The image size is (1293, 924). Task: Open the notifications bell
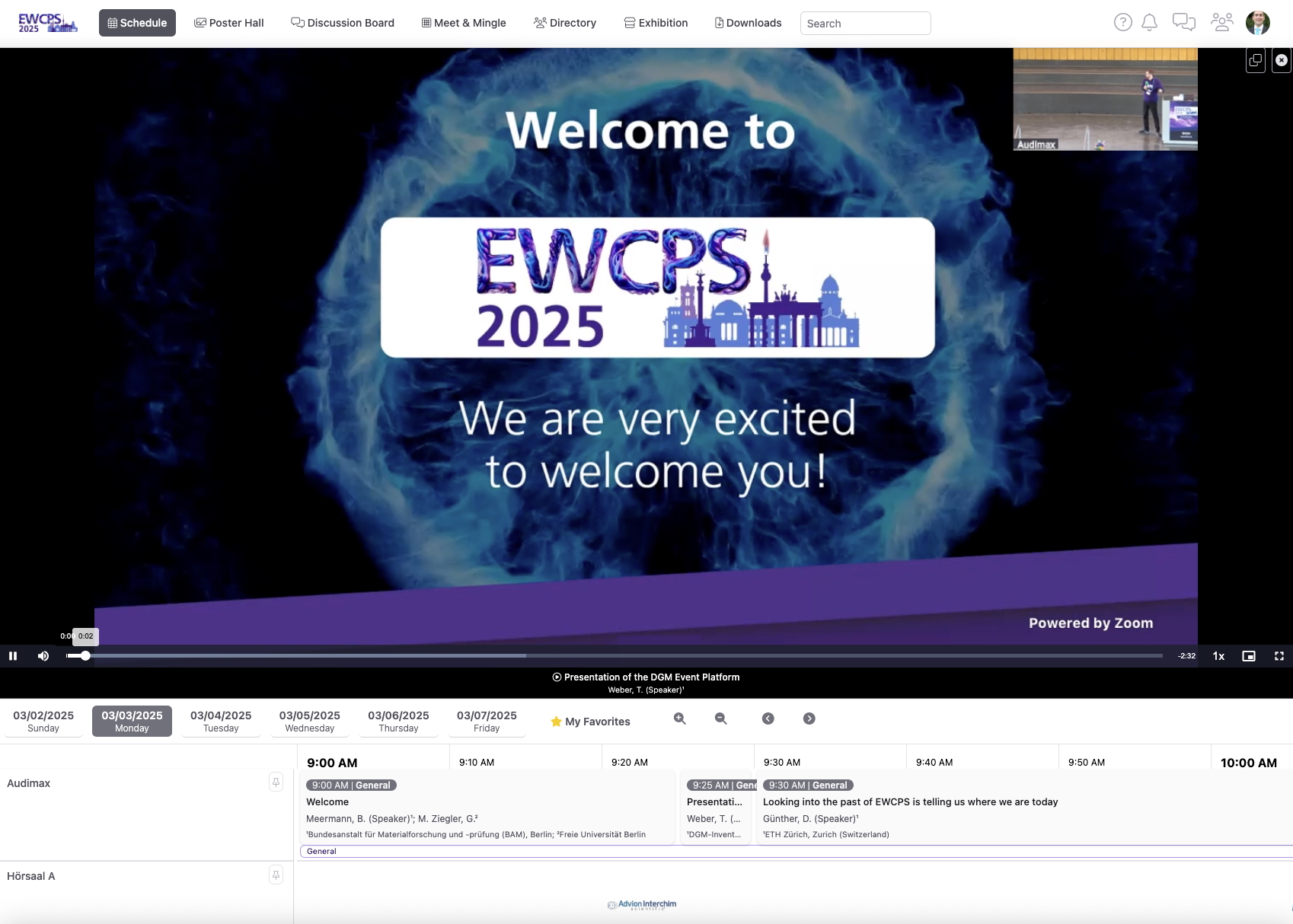pyautogui.click(x=1150, y=23)
